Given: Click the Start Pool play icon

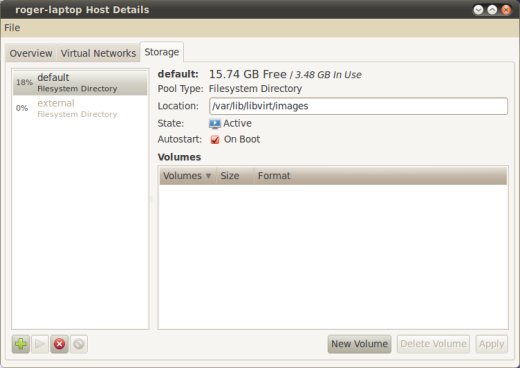Looking at the screenshot, I should (x=40, y=344).
